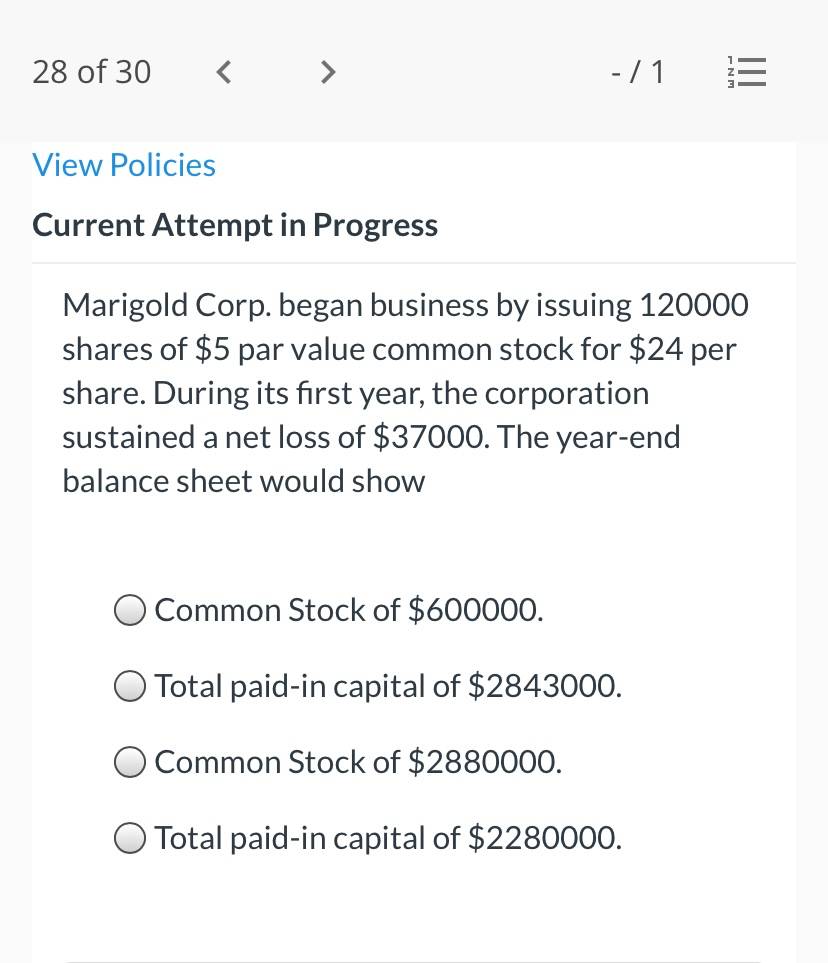Select Total paid-in capital of $2843000
Image resolution: width=828 pixels, height=963 pixels.
click(130, 686)
